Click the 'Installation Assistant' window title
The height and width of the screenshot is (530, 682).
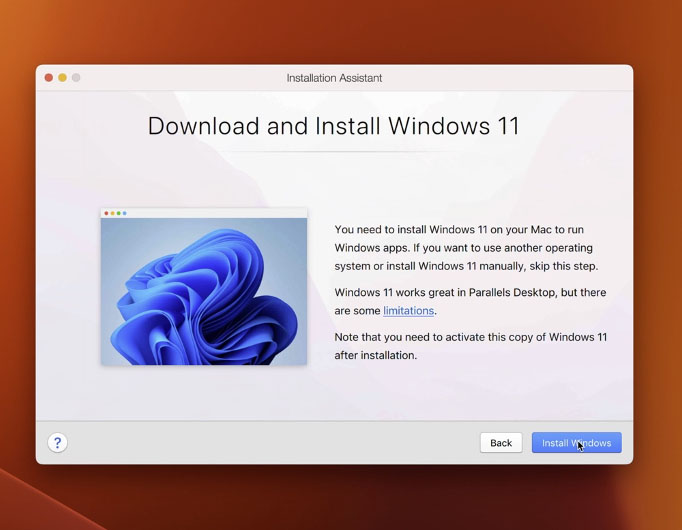click(x=334, y=78)
